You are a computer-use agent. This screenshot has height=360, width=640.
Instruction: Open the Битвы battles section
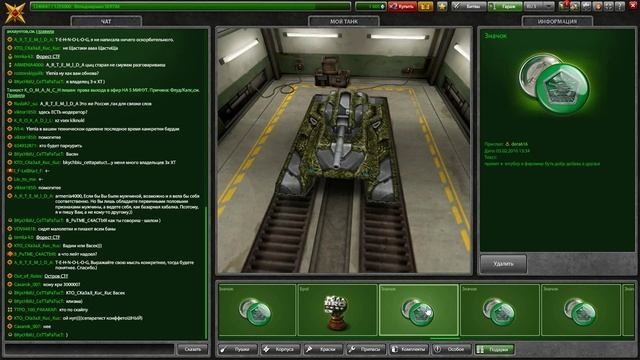coord(469,7)
